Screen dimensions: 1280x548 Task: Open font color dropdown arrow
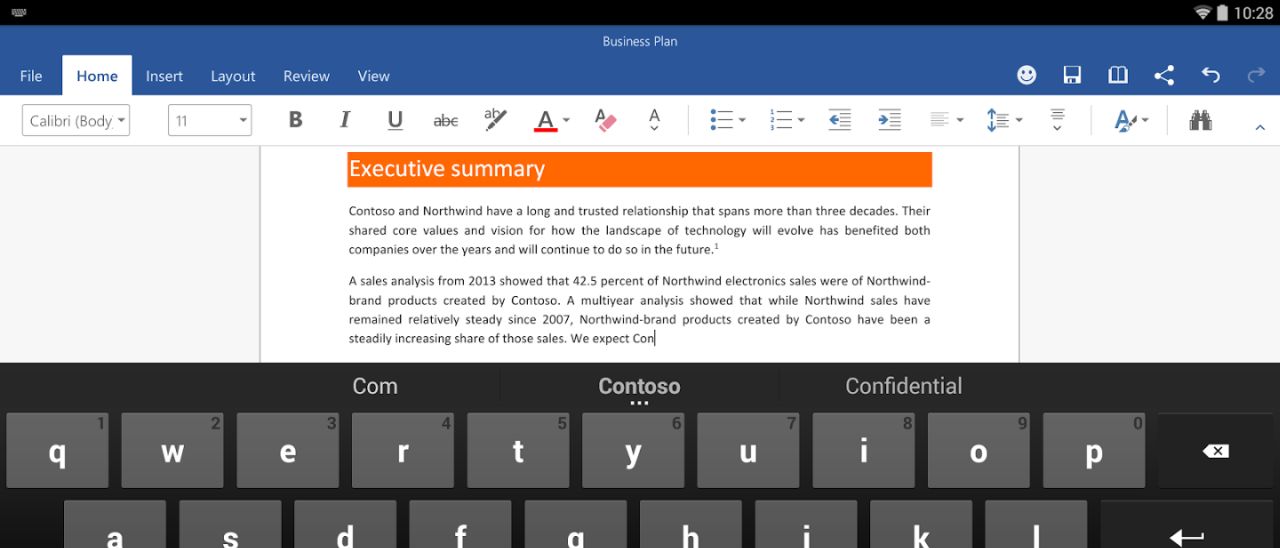pyautogui.click(x=566, y=120)
